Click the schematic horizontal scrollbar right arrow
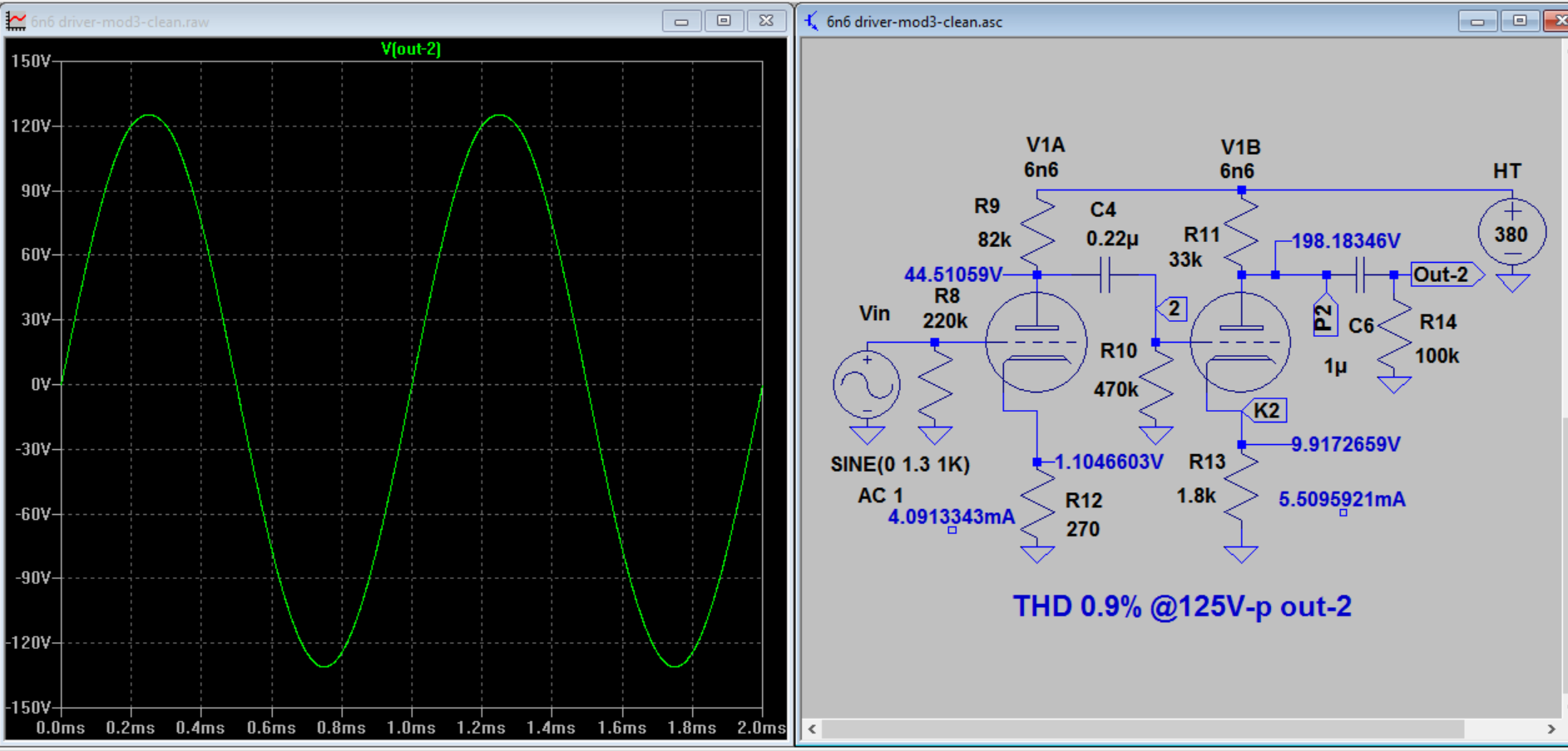1568x751 pixels. pyautogui.click(x=1551, y=729)
